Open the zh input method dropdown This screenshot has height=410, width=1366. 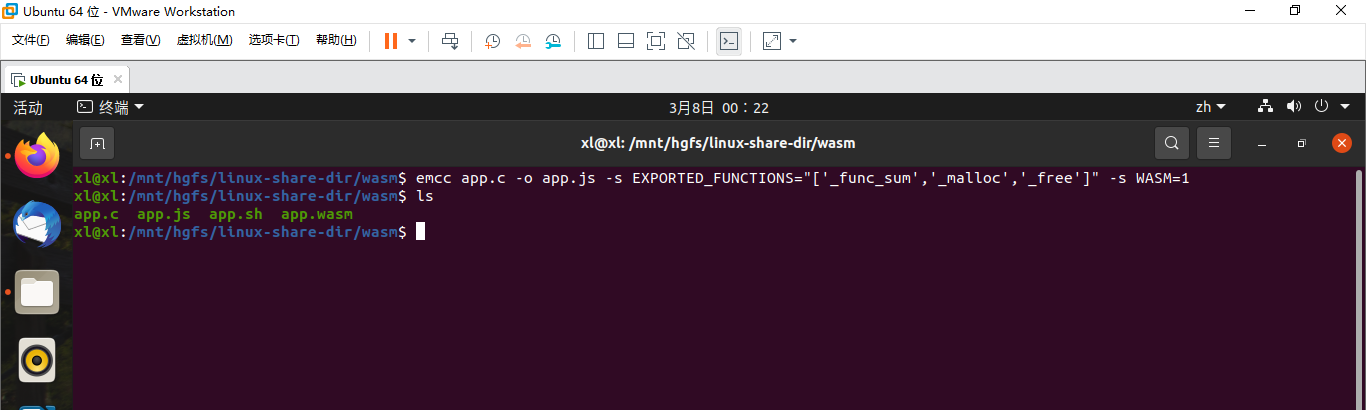pyautogui.click(x=1211, y=107)
